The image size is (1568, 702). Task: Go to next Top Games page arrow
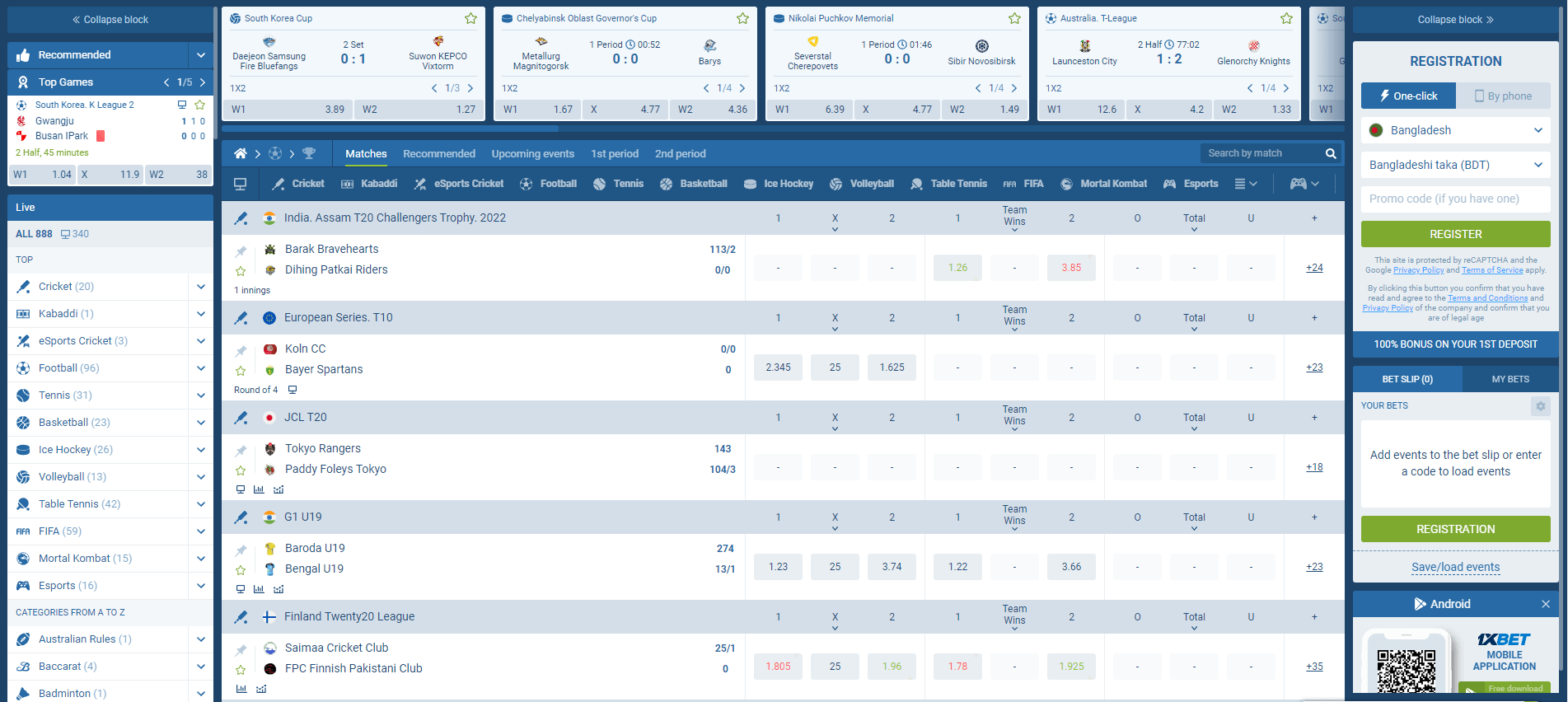(203, 82)
